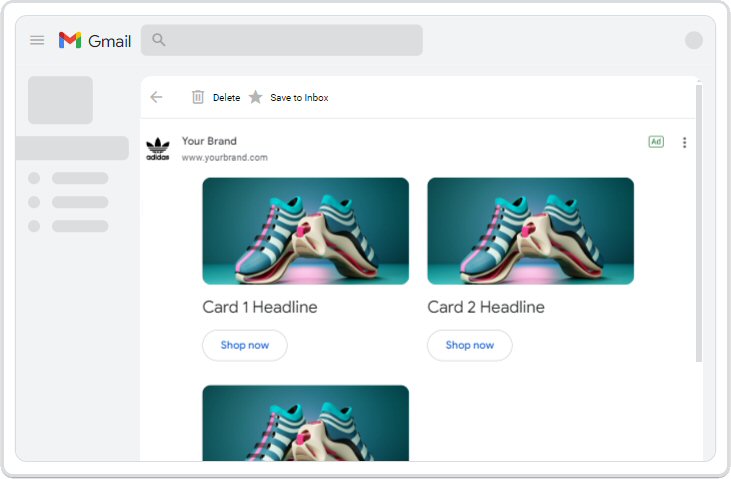Viewport: 731px width, 479px height.
Task: Click the Your Brand sender name
Action: [x=209, y=141]
